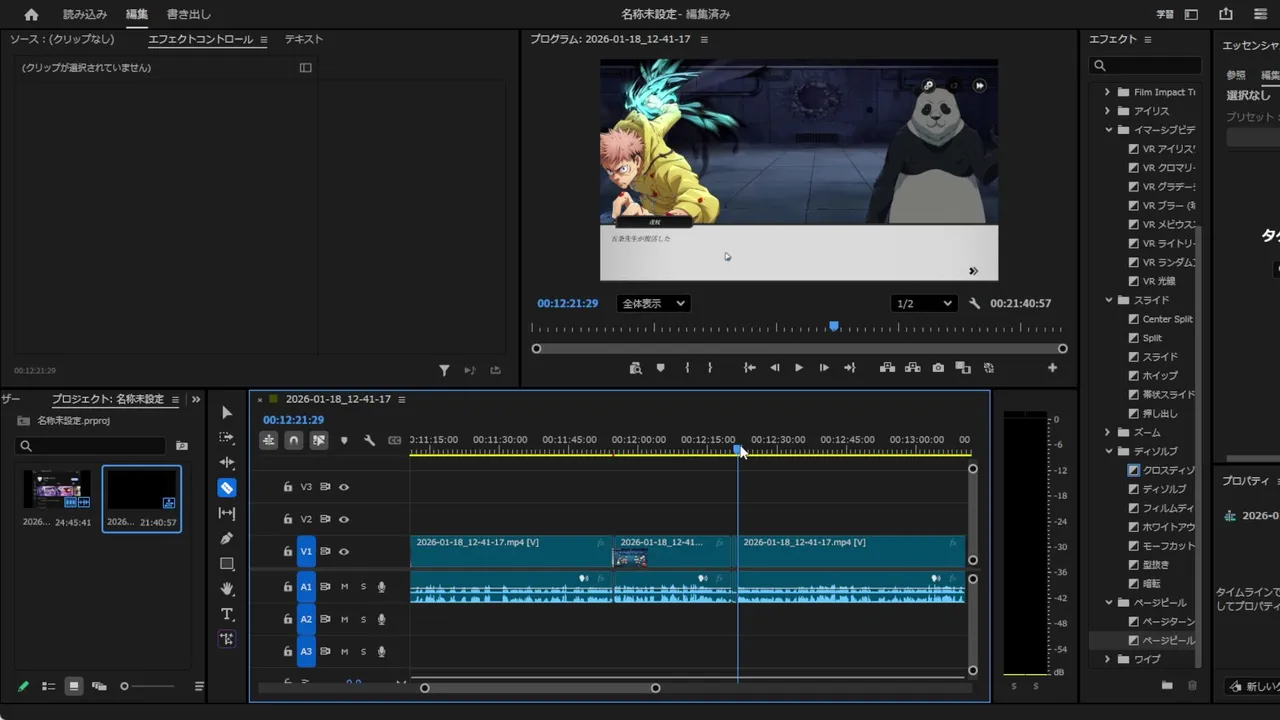1280x720 pixels.
Task: Select the Rectangle shape tool
Action: point(227,563)
